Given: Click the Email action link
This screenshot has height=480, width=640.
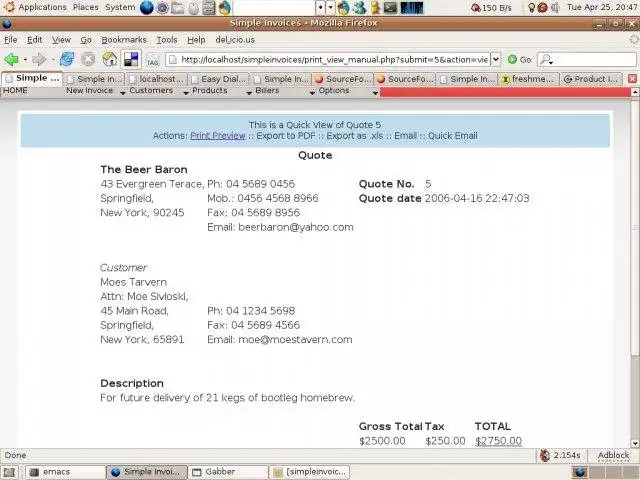Looking at the screenshot, I should [x=405, y=136].
